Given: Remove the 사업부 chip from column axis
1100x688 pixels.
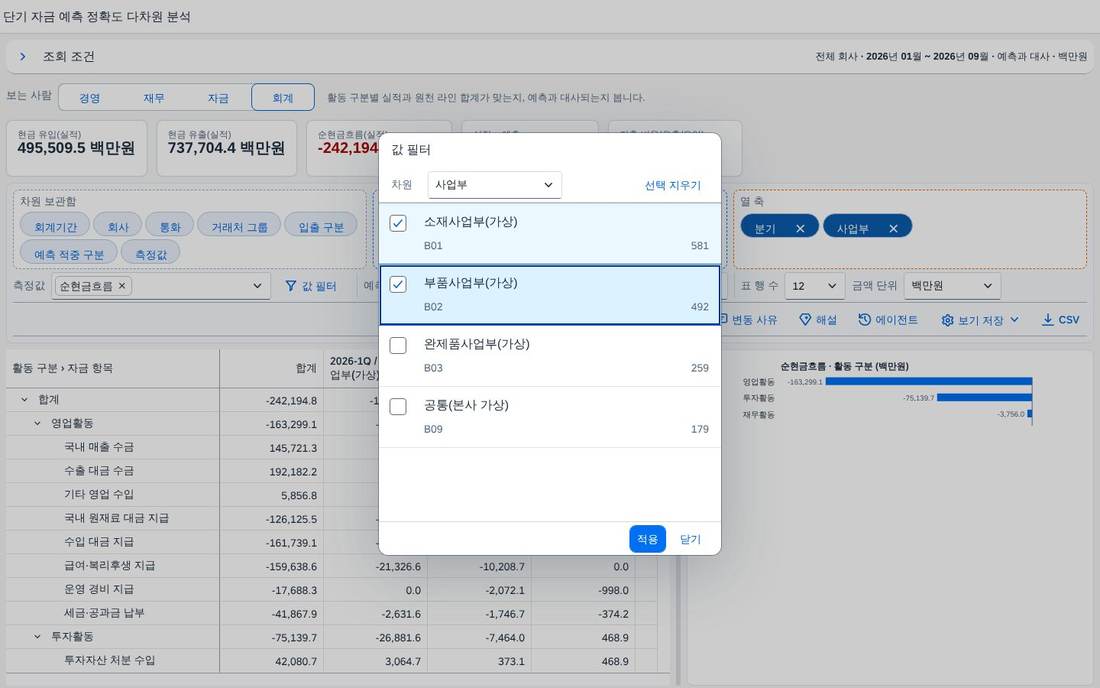Looking at the screenshot, I should tap(893, 229).
